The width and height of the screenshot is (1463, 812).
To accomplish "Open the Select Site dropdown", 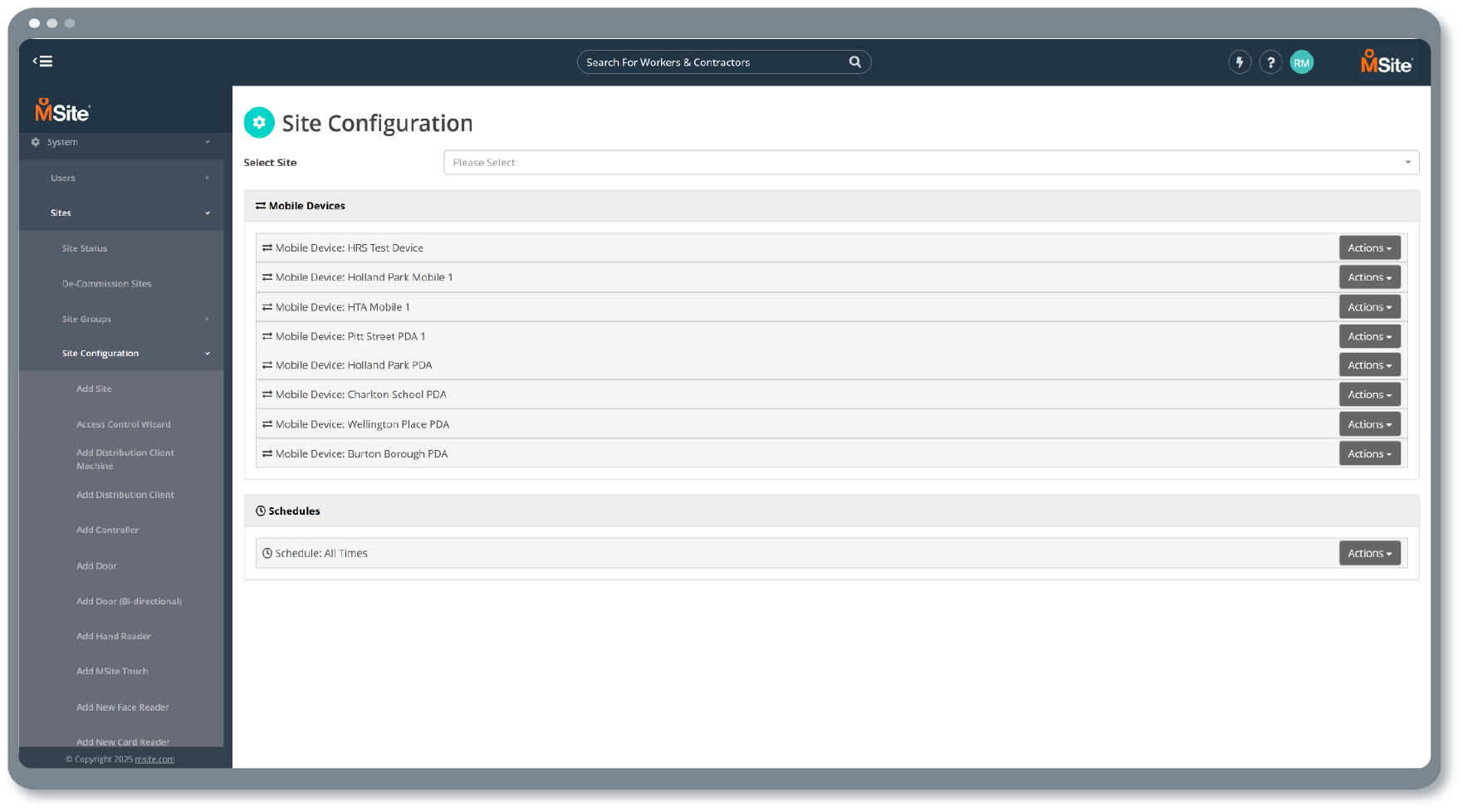I will point(930,162).
